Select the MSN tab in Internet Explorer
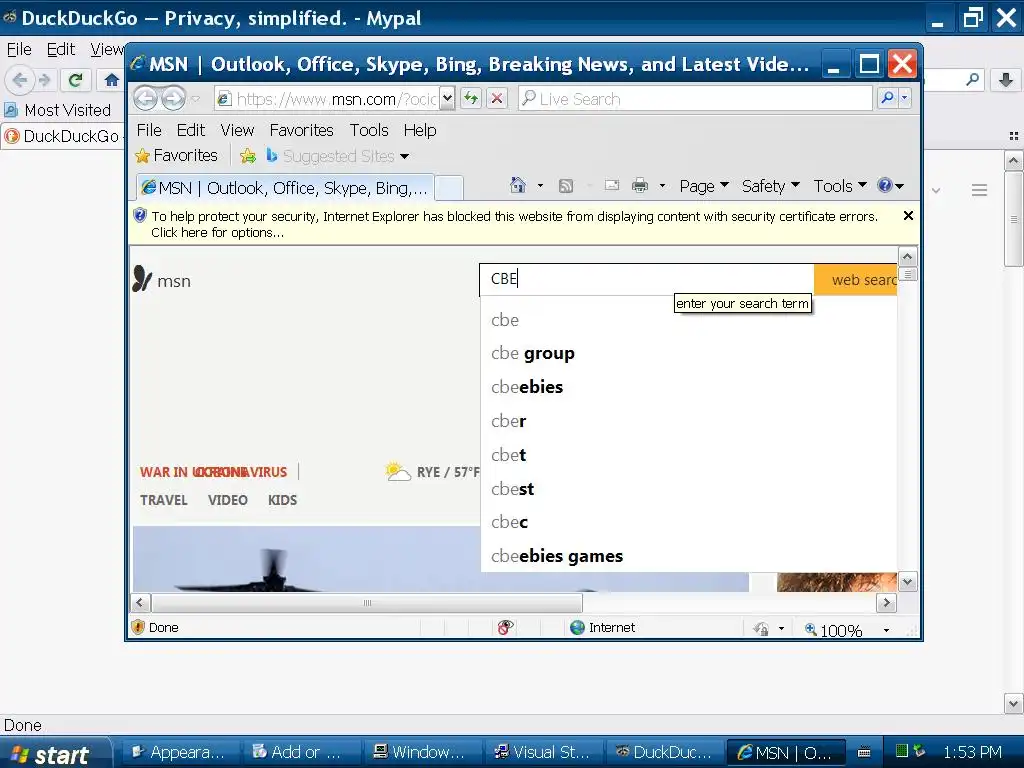Screen dimensions: 1024x768 point(285,188)
